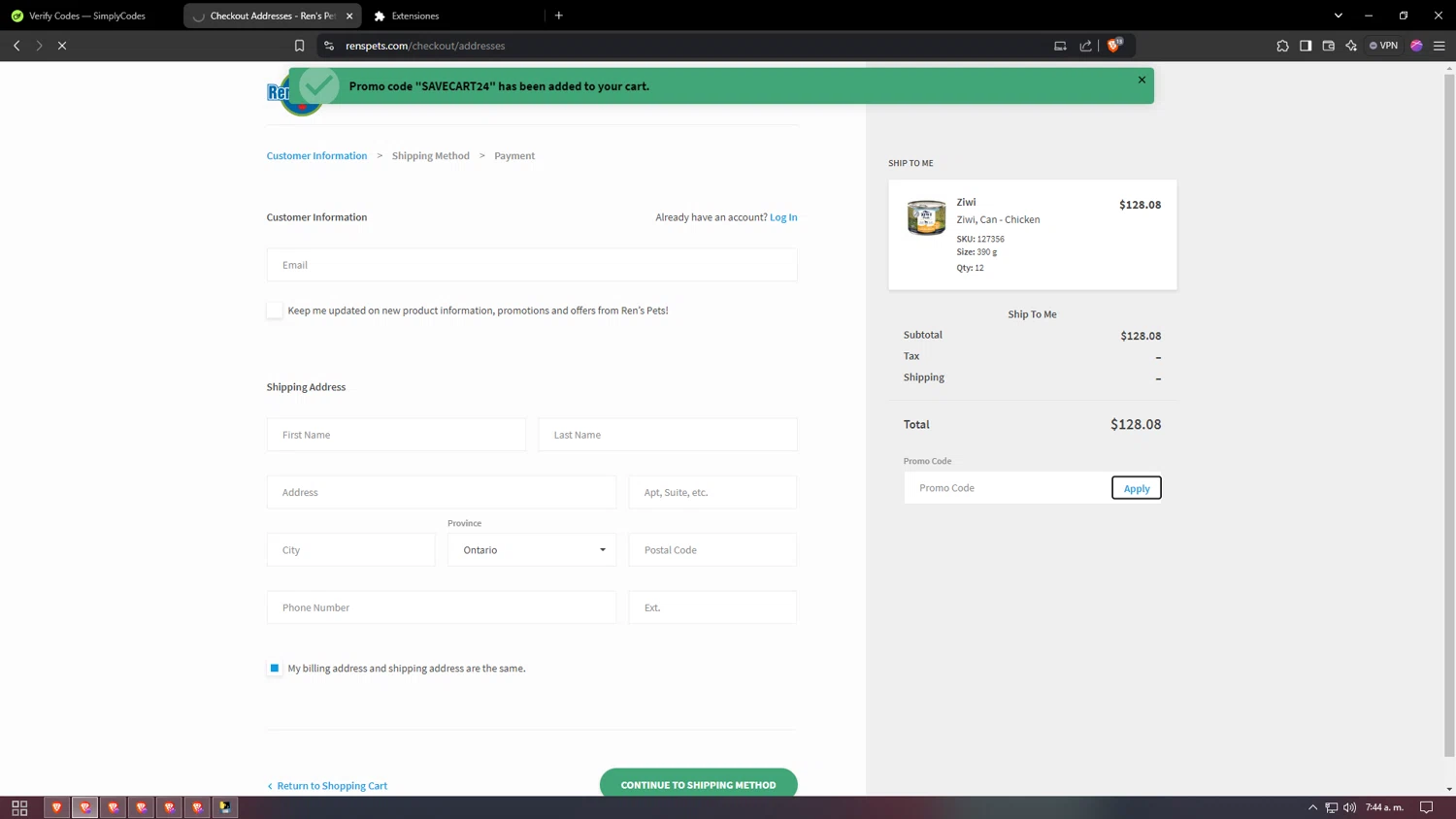Viewport: 1456px width, 819px height.
Task: Open the network icon in system tray
Action: coord(1332,807)
